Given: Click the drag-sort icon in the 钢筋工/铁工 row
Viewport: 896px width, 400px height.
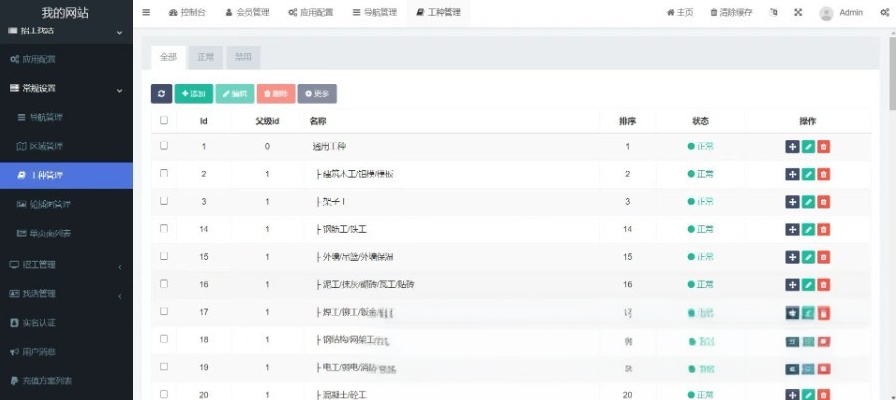Looking at the screenshot, I should (x=792, y=229).
